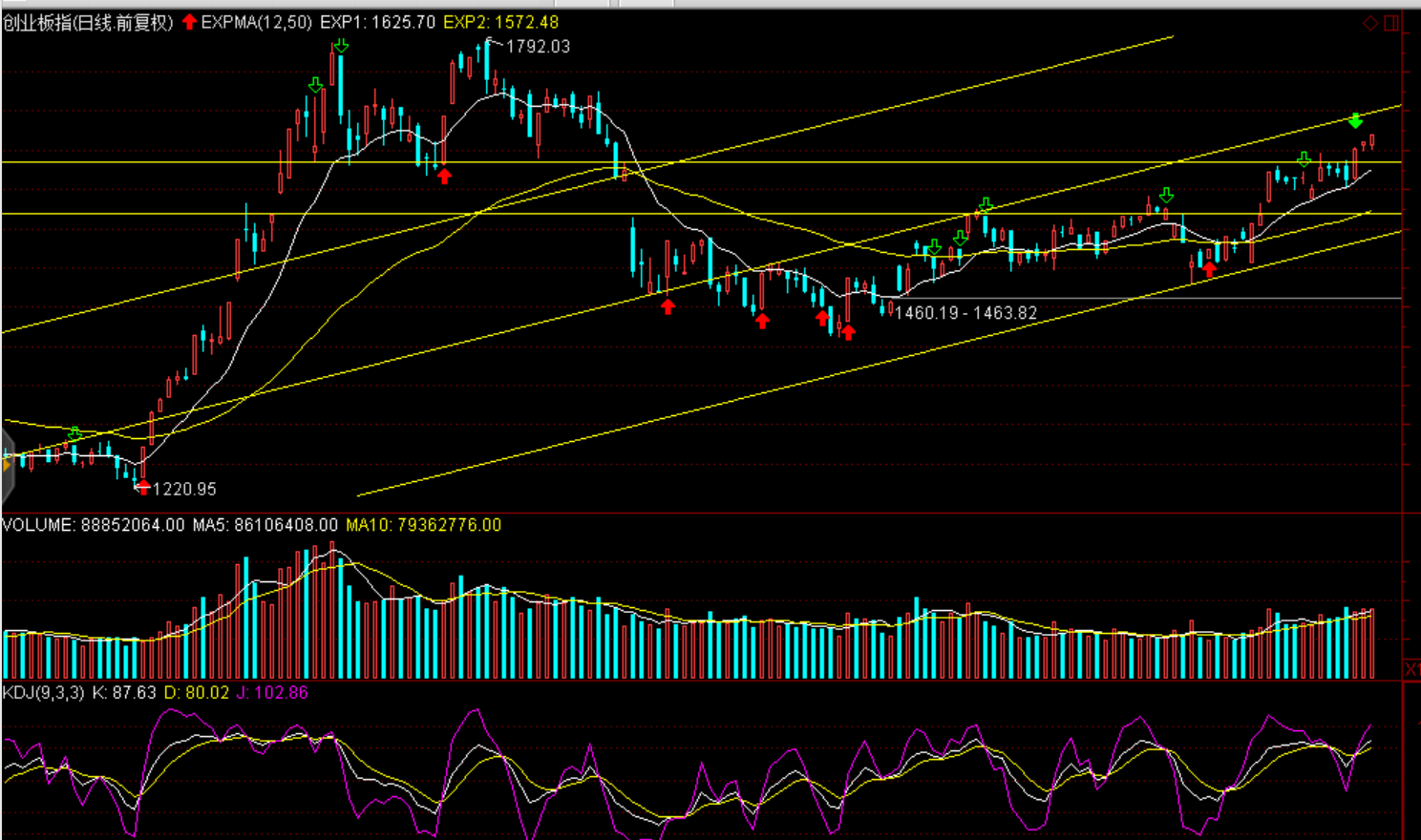This screenshot has height=840, width=1421.
Task: Select the 1792.03 high price marker
Action: point(537,47)
